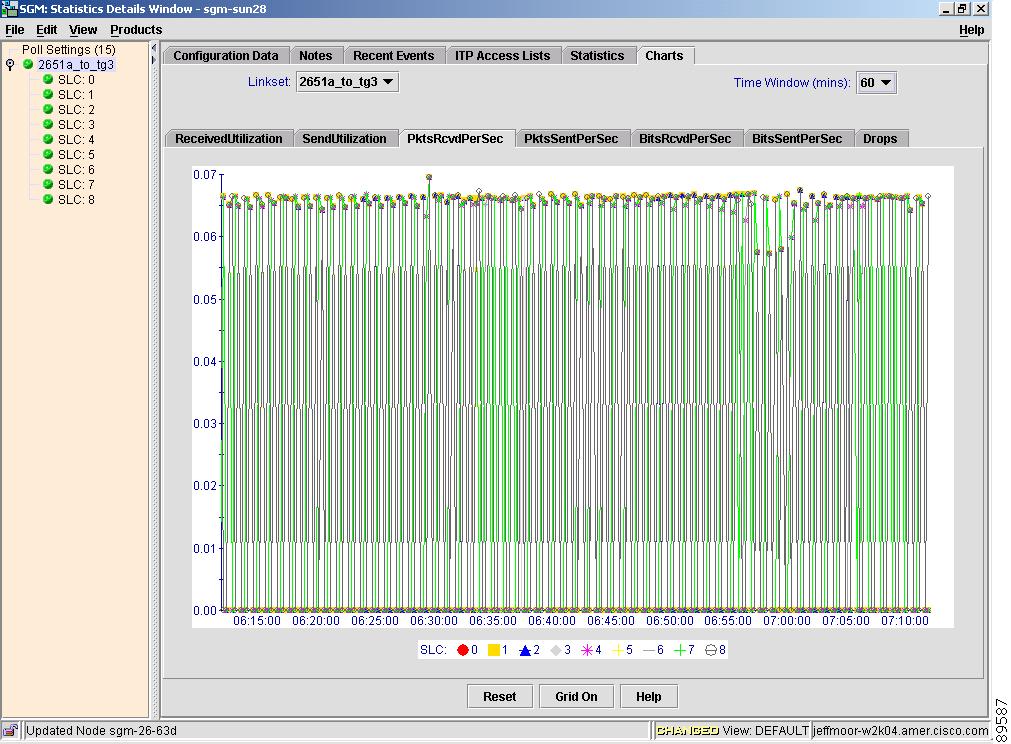This screenshot has height=744, width=1011.
Task: Open the Statistics tab
Action: (597, 56)
